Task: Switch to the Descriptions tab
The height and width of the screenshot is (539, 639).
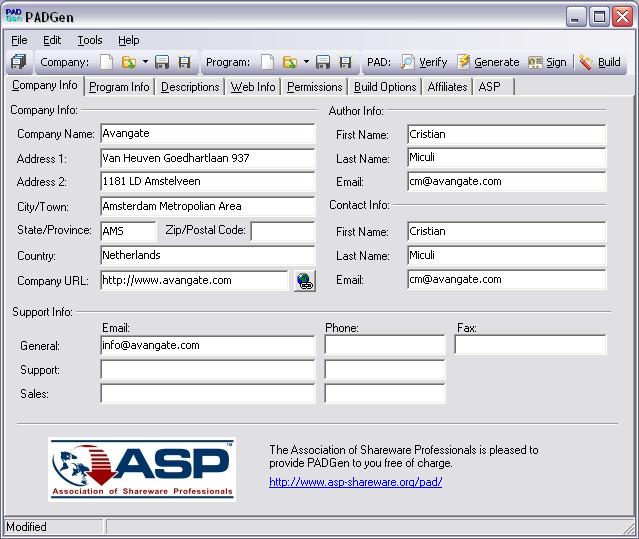Action: tap(190, 87)
